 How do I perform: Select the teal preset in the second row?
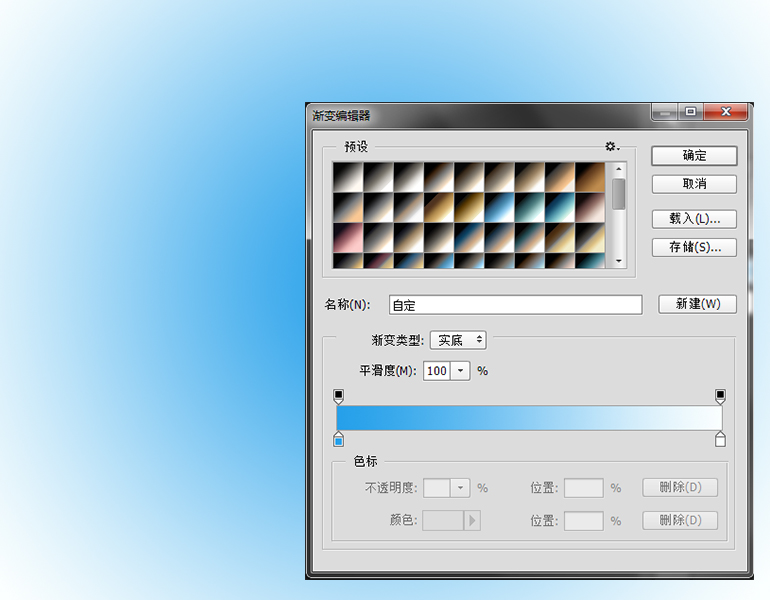[x=529, y=208]
